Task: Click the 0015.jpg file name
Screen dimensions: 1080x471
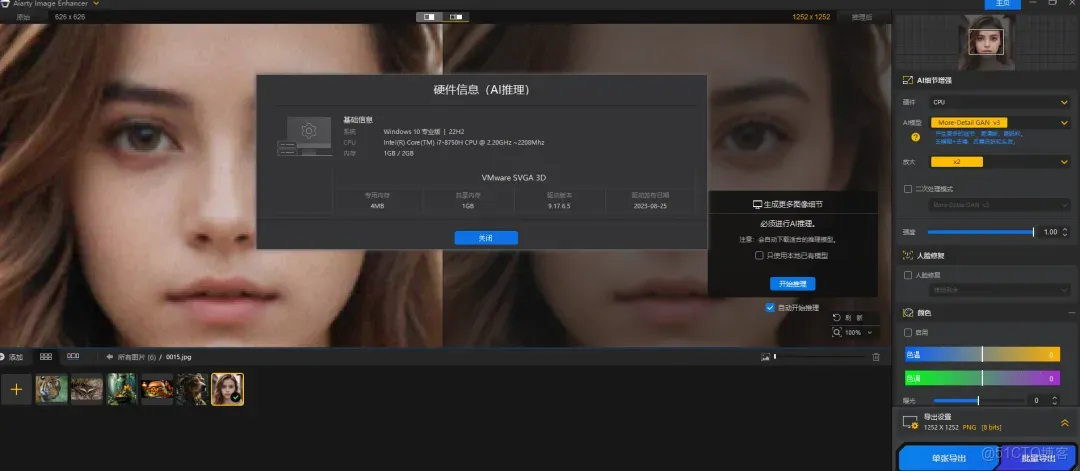Action: pyautogui.click(x=178, y=357)
